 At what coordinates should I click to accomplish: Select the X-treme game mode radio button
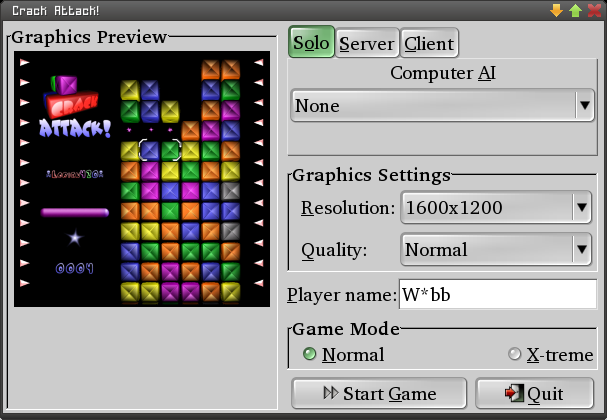click(514, 354)
